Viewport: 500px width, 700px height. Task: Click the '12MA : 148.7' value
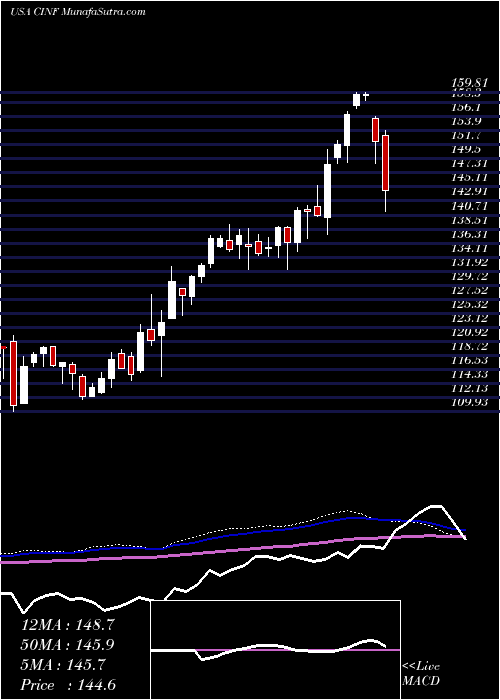[x=67, y=625]
